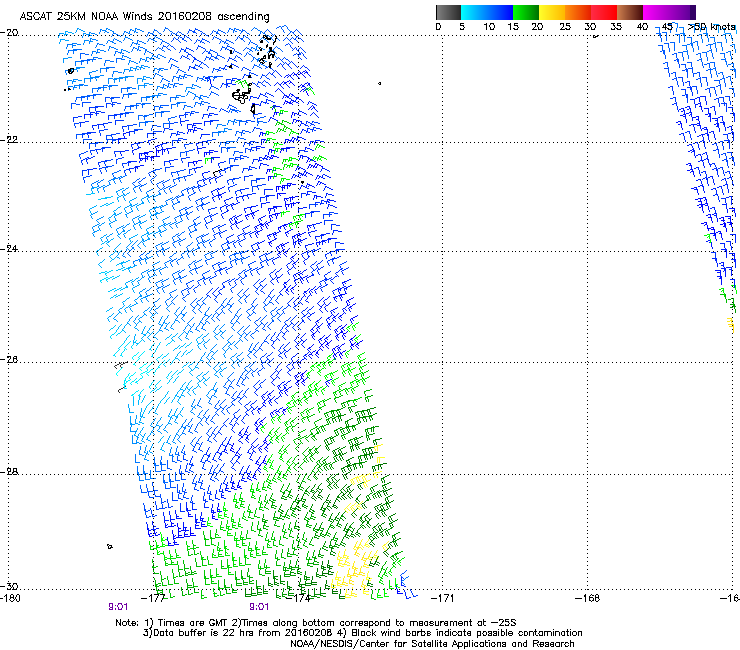Click the '-177' longitude axis label
The image size is (740, 650).
[x=153, y=598]
